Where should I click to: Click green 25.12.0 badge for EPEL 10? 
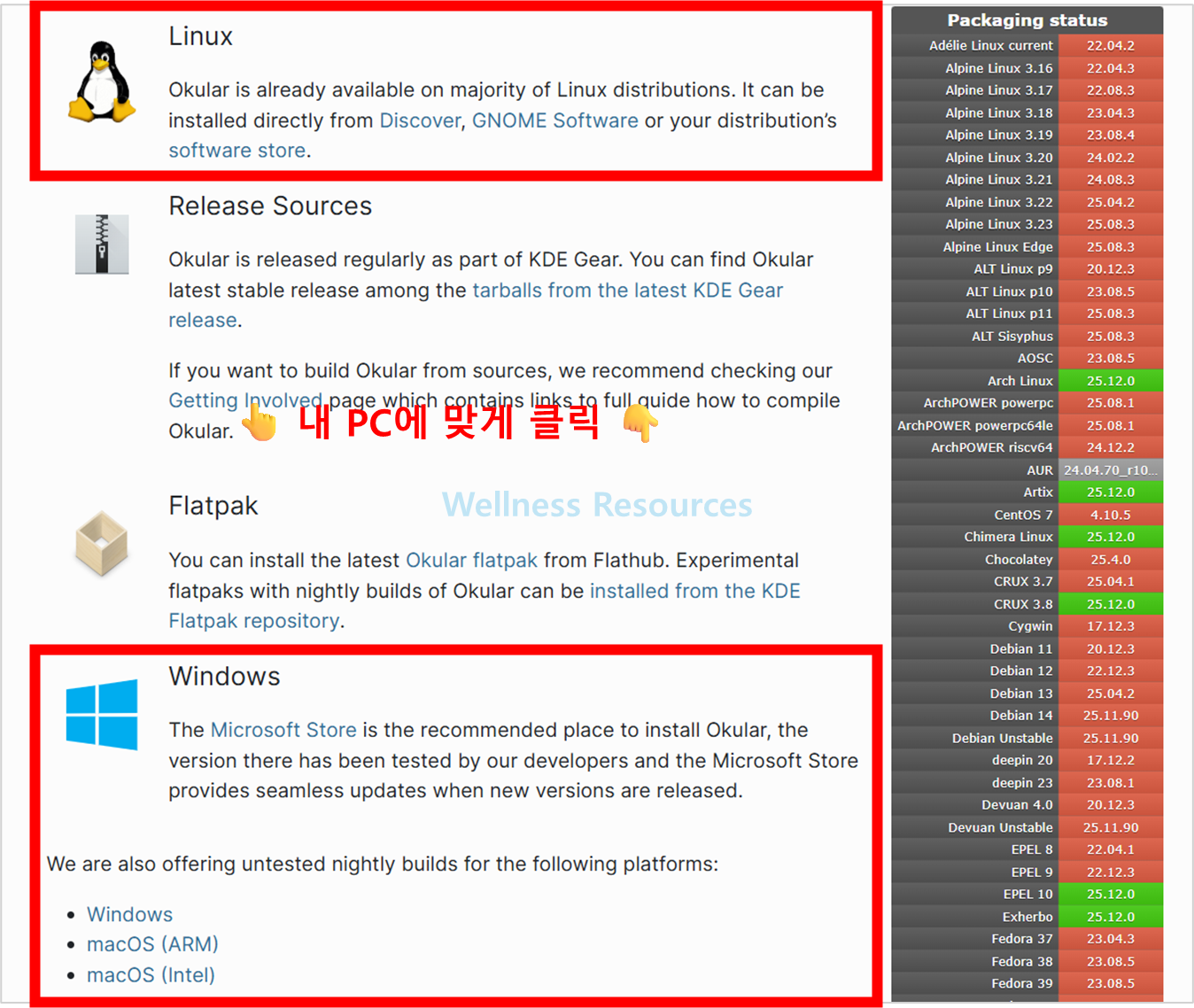point(1111,895)
